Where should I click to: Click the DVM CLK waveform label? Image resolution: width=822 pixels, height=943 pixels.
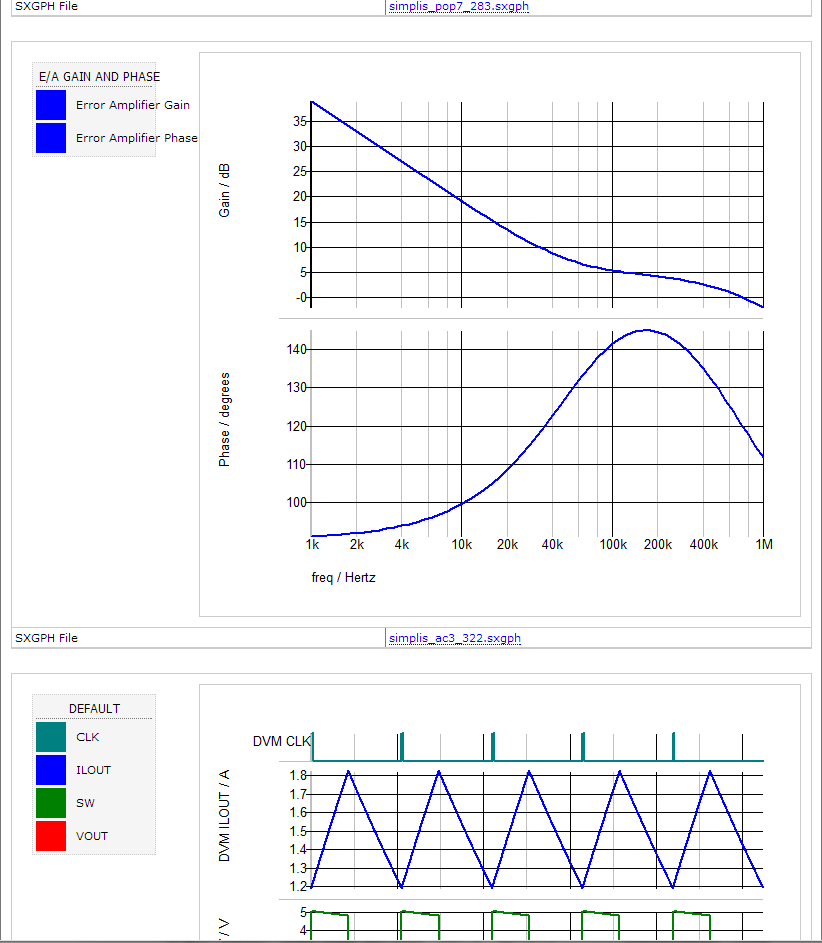tap(281, 741)
